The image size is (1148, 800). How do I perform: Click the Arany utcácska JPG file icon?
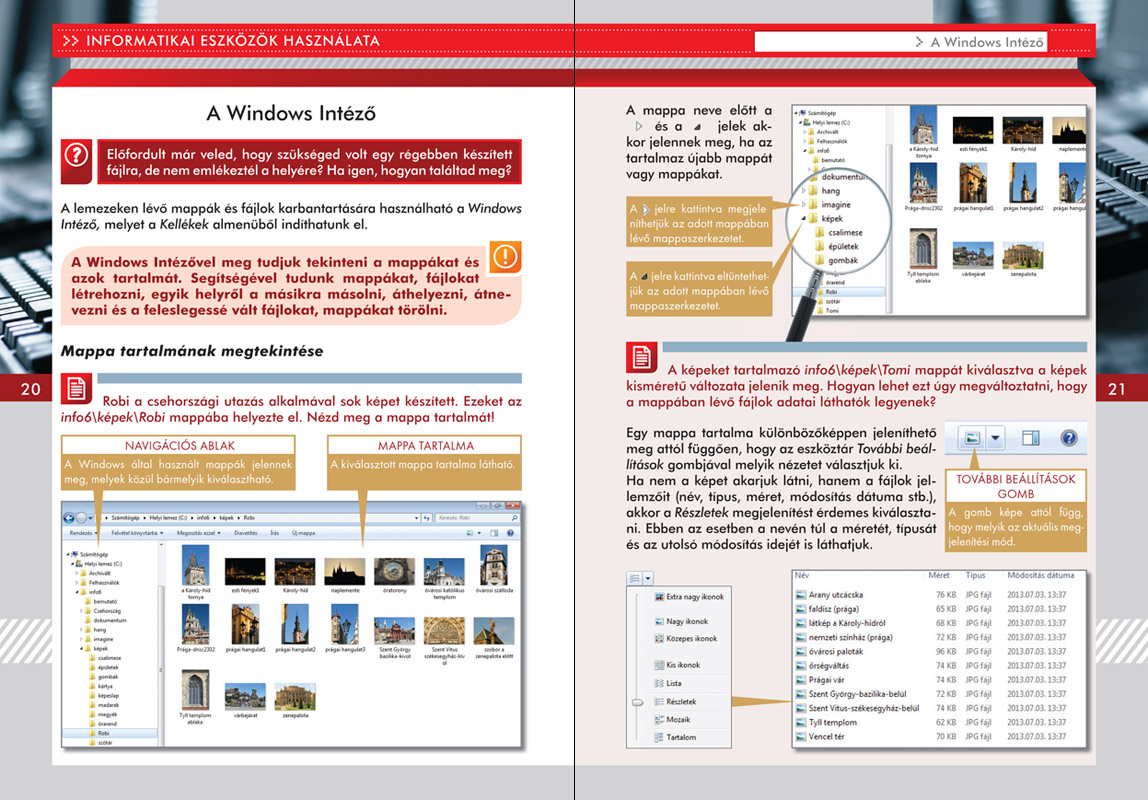801,595
